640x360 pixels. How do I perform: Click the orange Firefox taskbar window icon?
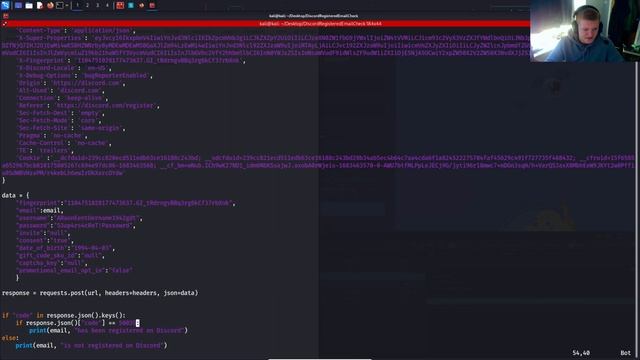(x=141, y=5)
